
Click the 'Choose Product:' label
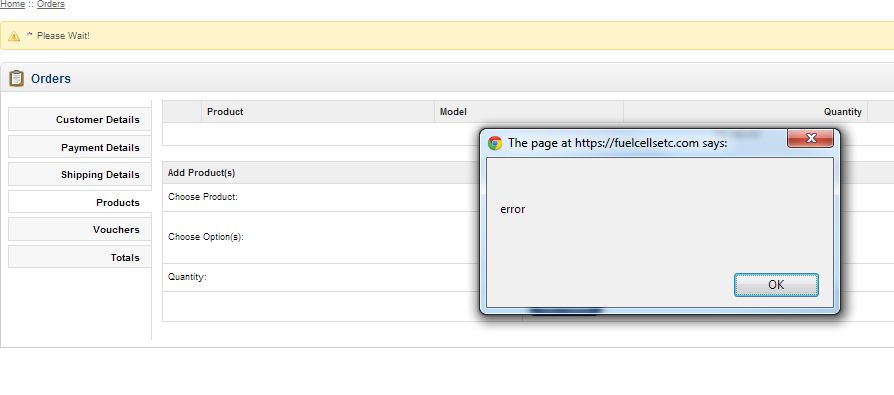pos(203,197)
